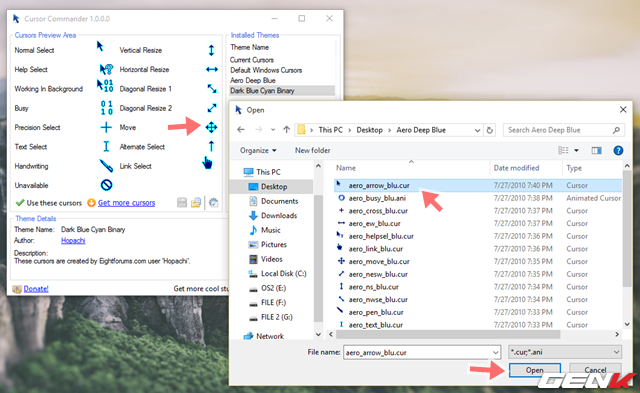Click the Search Aero Deep Blue field
The height and width of the screenshot is (393, 640).
564,130
